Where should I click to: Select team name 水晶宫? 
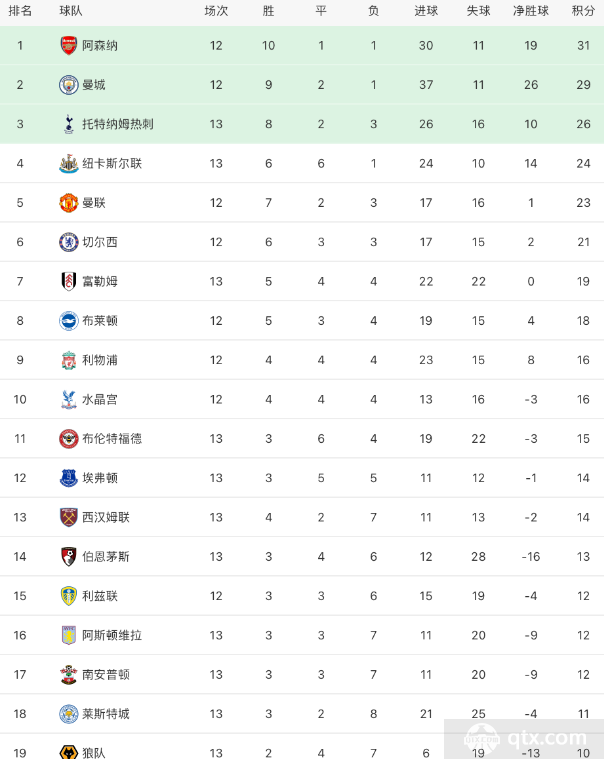[100, 399]
